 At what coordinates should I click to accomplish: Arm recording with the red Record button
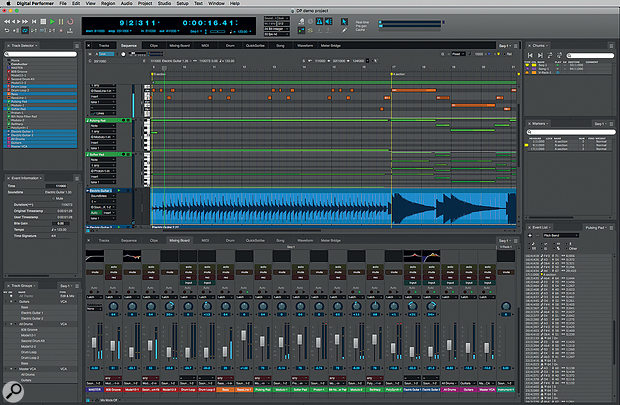[x=70, y=21]
